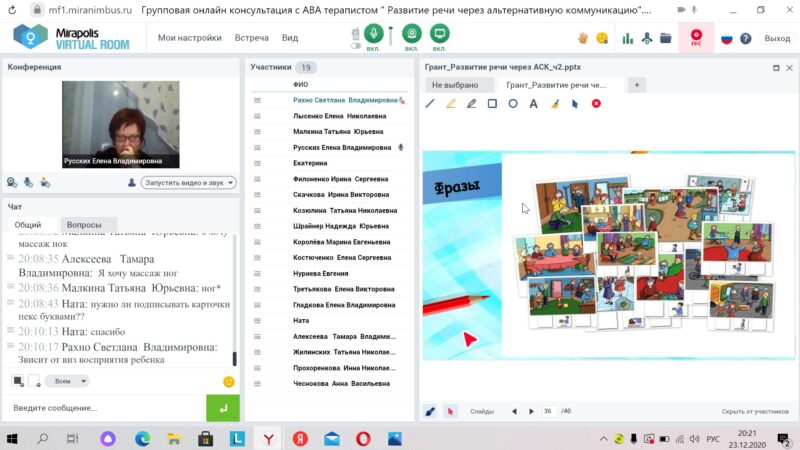Select the blue pointer cursor tool
Viewport: 800px width, 450px height.
point(575,104)
